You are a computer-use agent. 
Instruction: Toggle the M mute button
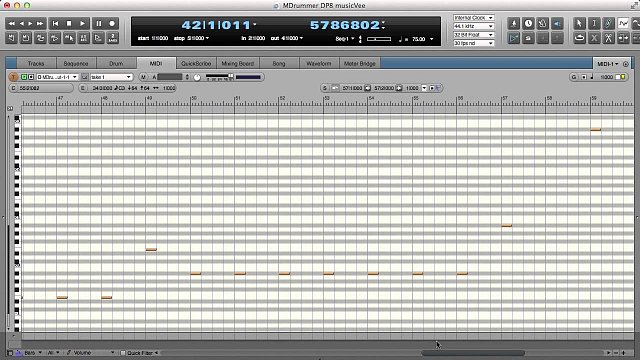(143, 77)
